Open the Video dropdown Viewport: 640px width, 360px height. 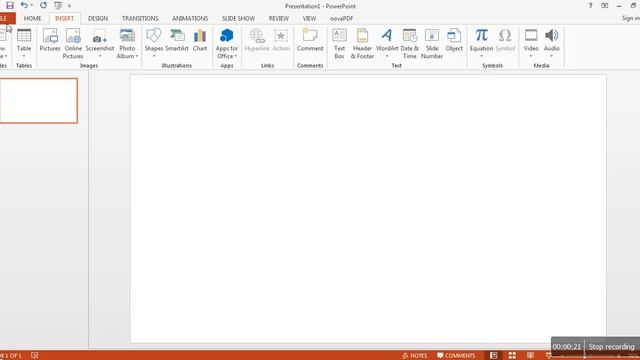[x=531, y=42]
